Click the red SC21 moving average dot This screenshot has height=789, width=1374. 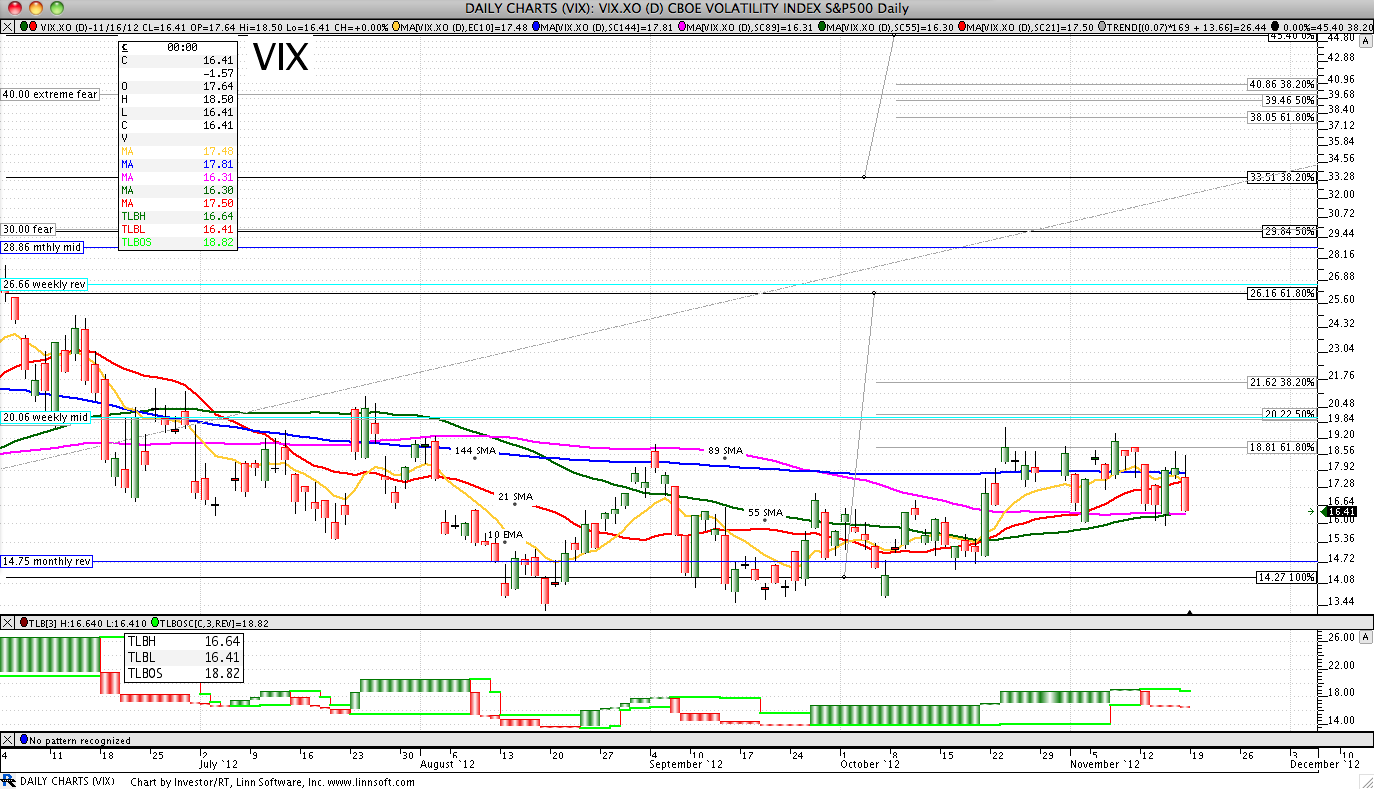pos(961,25)
